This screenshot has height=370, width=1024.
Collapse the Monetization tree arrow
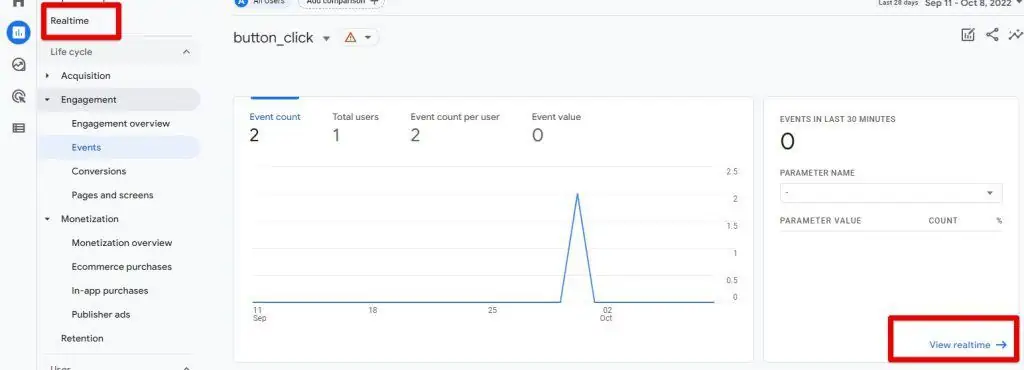point(47,219)
